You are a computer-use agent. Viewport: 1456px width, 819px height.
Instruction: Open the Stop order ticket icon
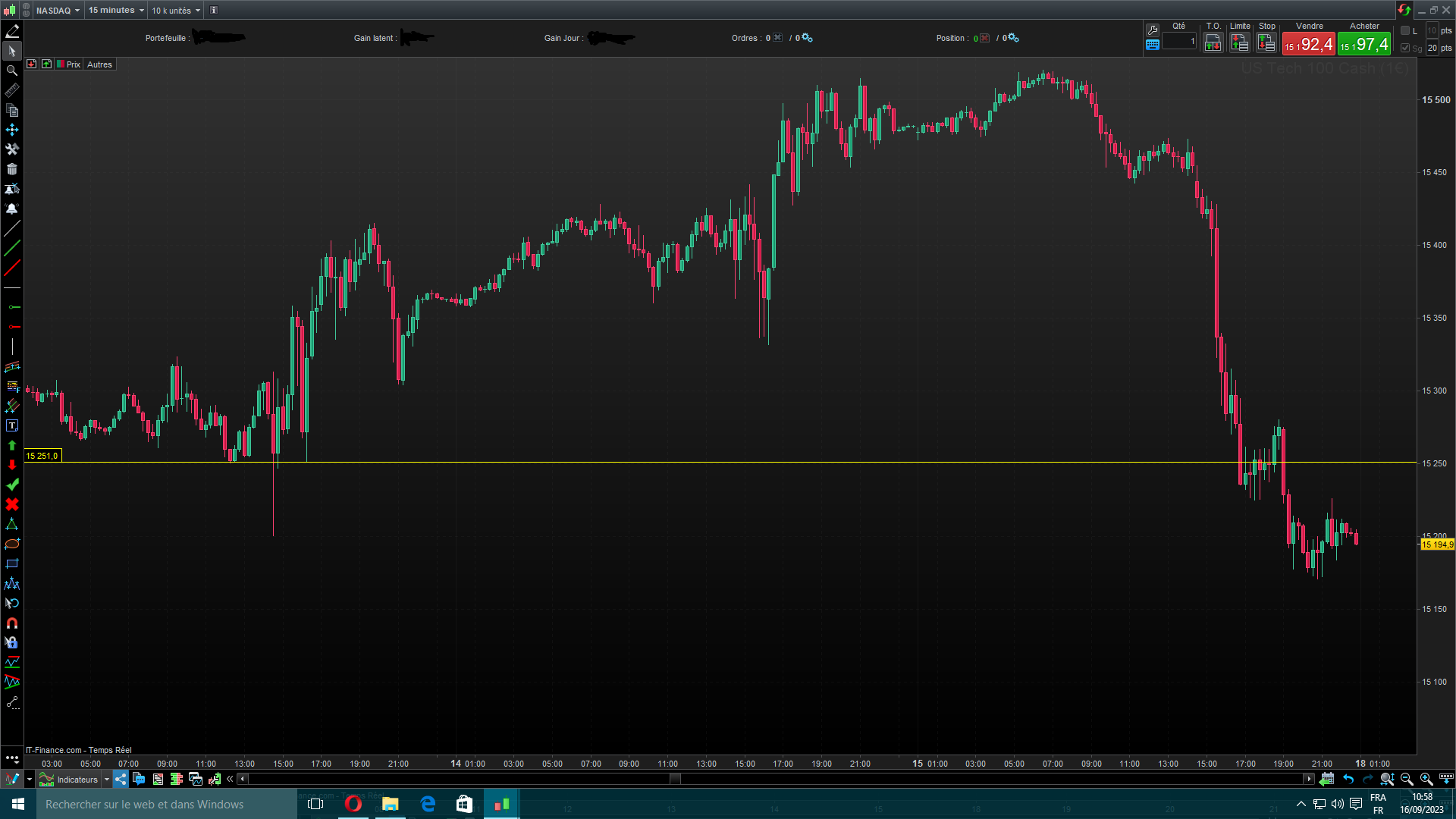tap(1266, 43)
